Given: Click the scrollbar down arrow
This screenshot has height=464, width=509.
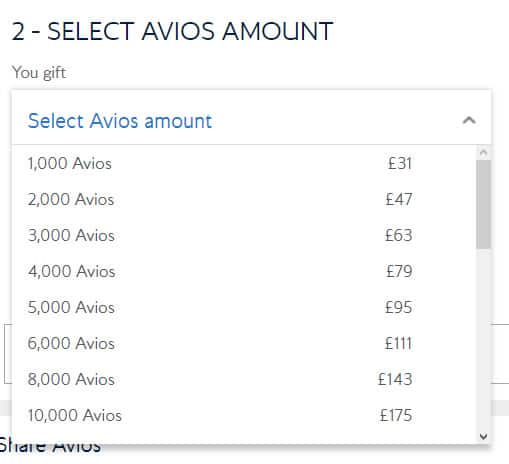Looking at the screenshot, I should pos(483,436).
